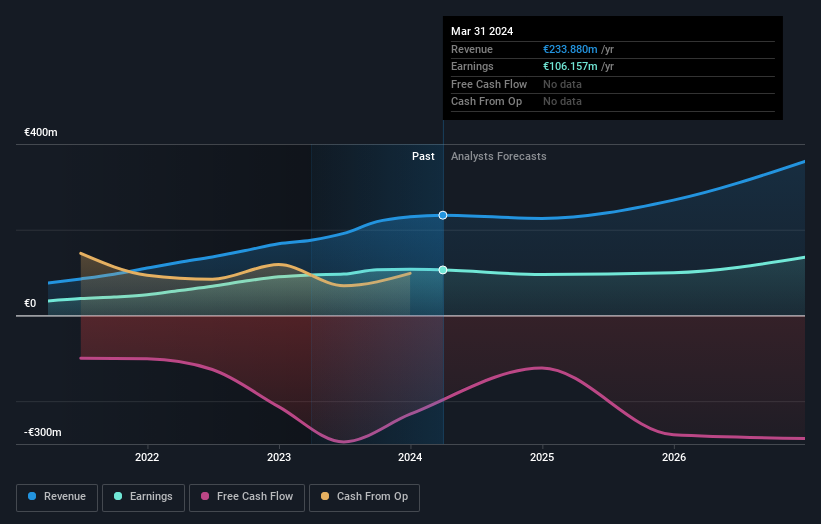The width and height of the screenshot is (821, 524).
Task: Click the €400m y-axis label
Action: [41, 132]
